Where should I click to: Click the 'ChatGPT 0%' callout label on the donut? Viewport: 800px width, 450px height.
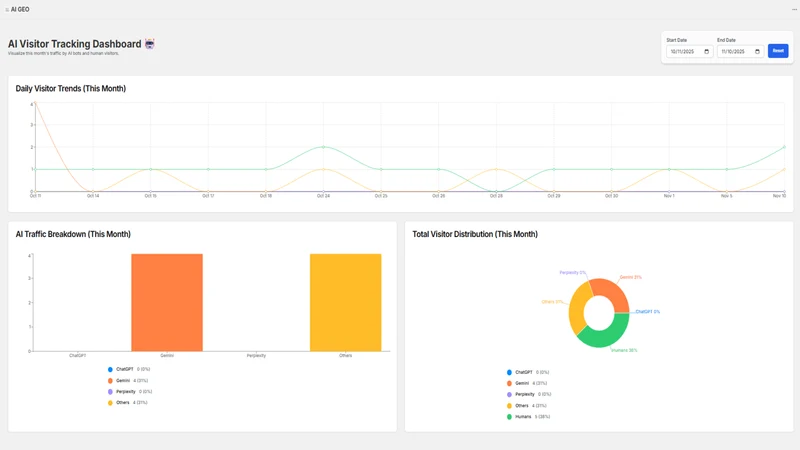(x=647, y=312)
